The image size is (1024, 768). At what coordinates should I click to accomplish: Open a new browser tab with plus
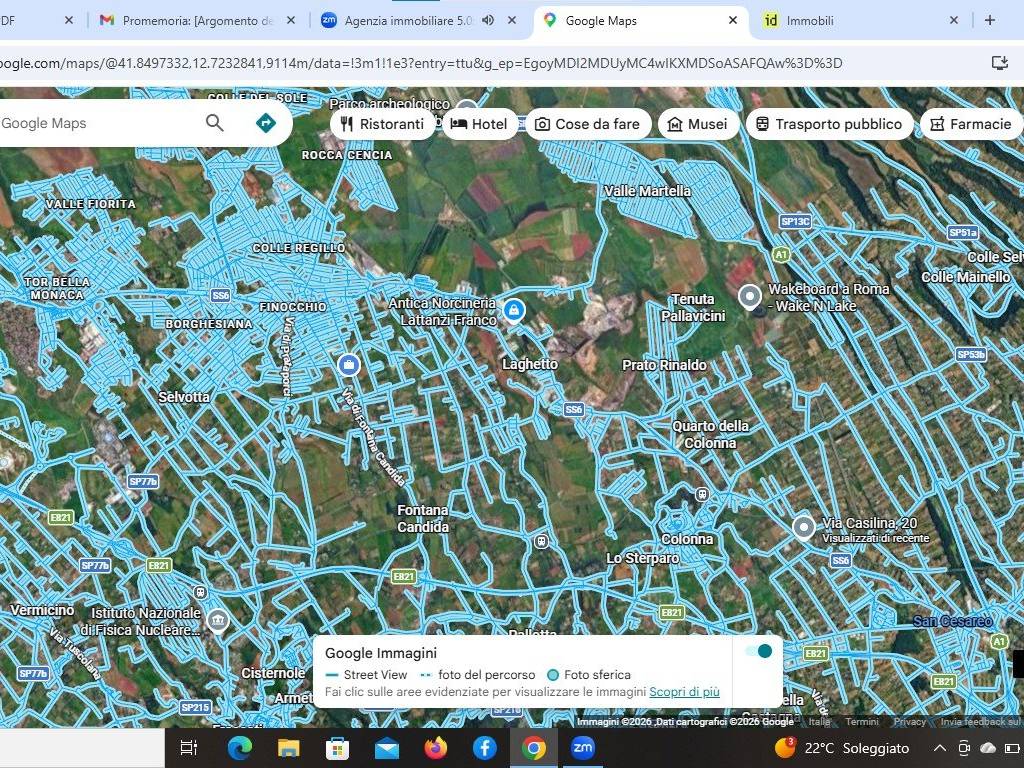[x=990, y=20]
